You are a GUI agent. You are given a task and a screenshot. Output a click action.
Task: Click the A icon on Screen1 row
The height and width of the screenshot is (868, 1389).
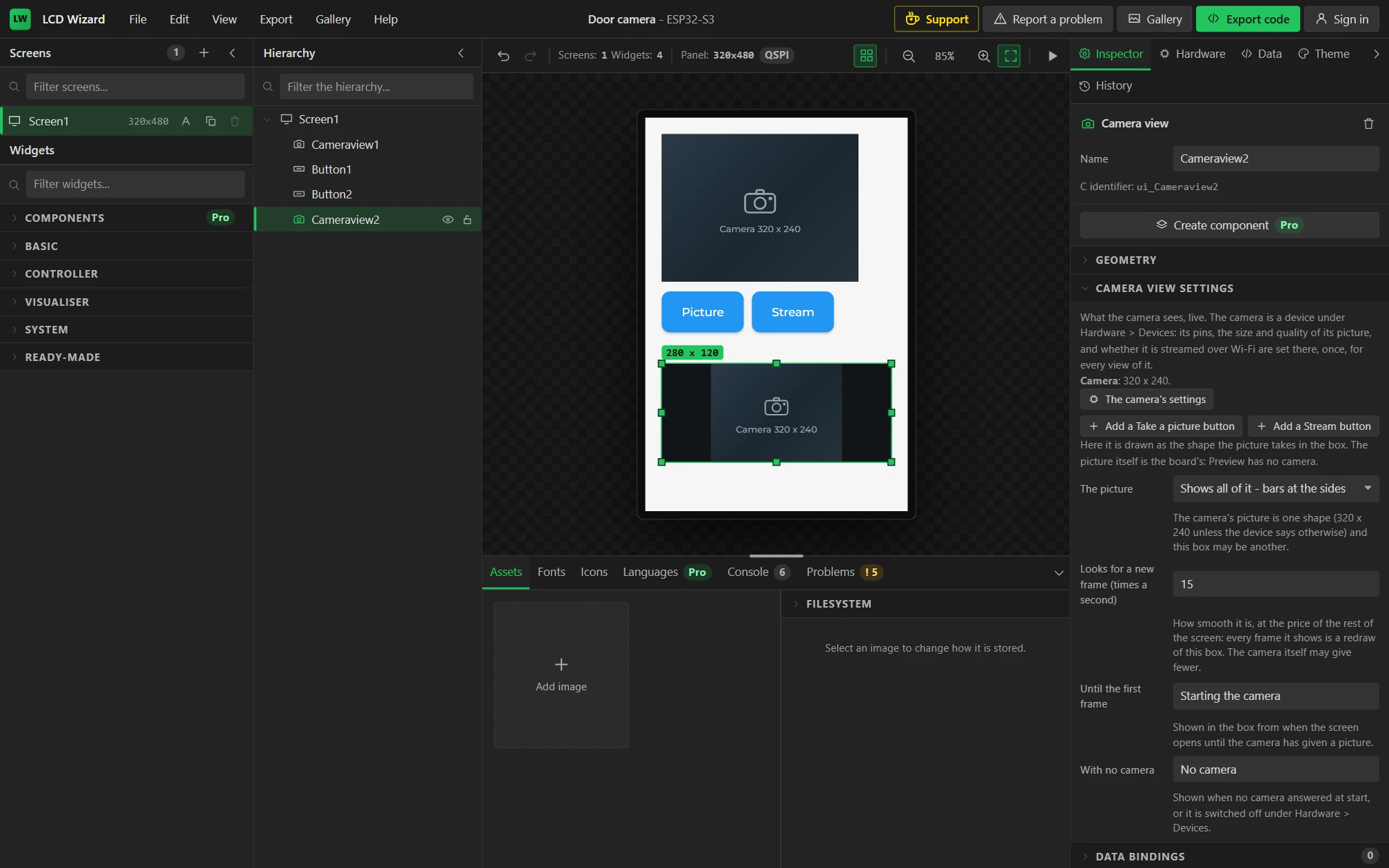(185, 121)
